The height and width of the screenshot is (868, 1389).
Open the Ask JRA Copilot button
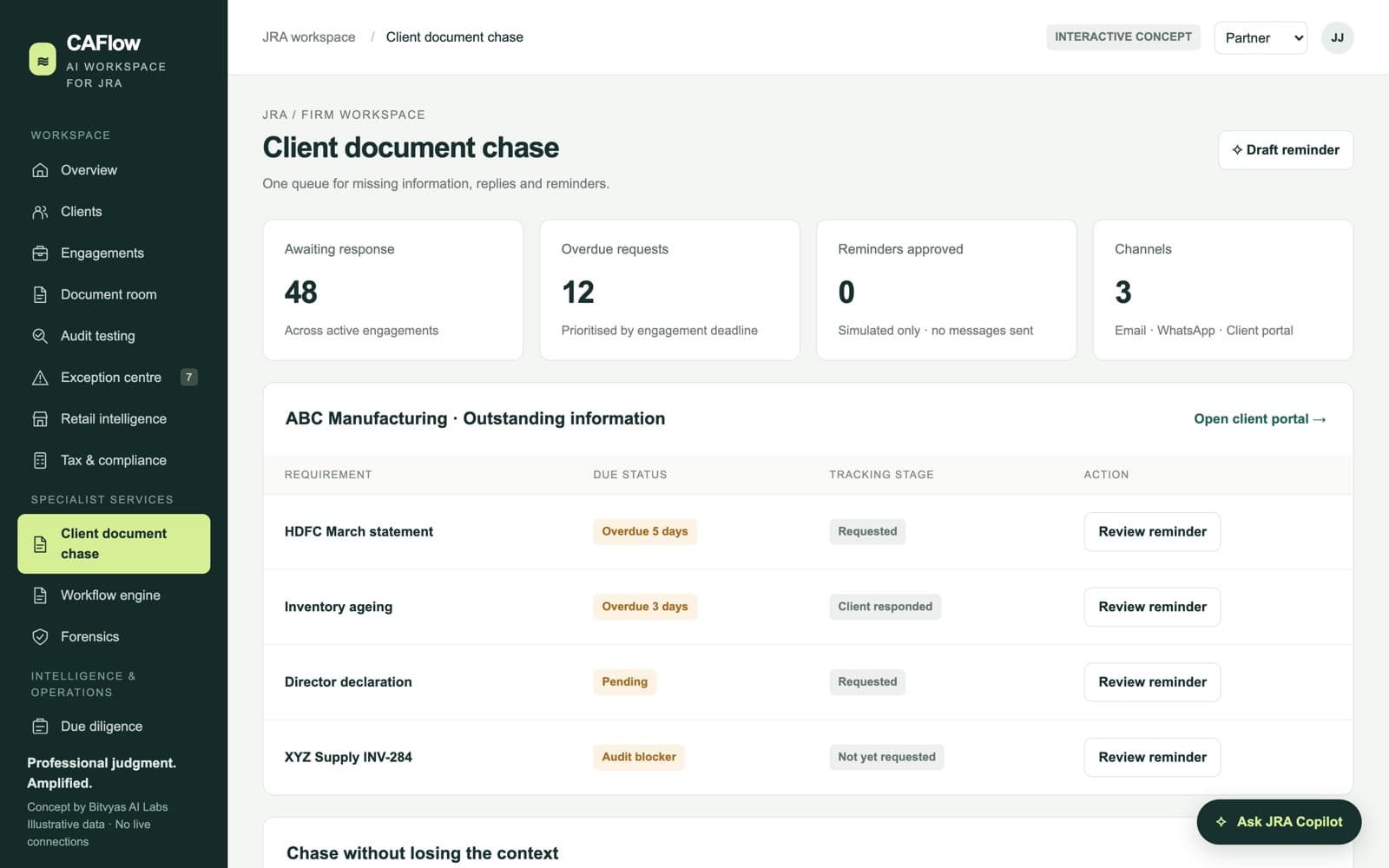1279,822
